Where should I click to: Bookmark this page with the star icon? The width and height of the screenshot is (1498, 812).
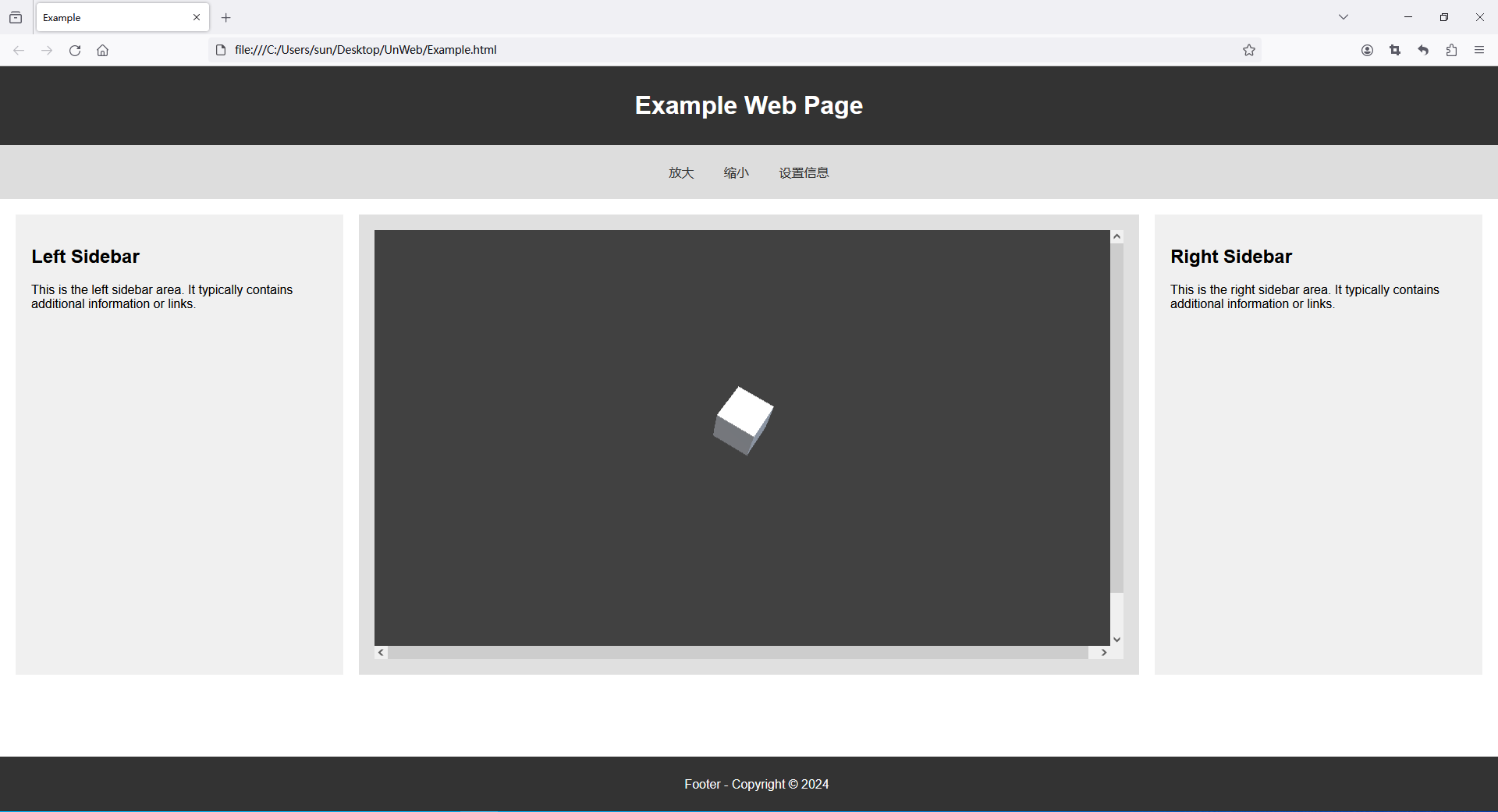tap(1248, 50)
